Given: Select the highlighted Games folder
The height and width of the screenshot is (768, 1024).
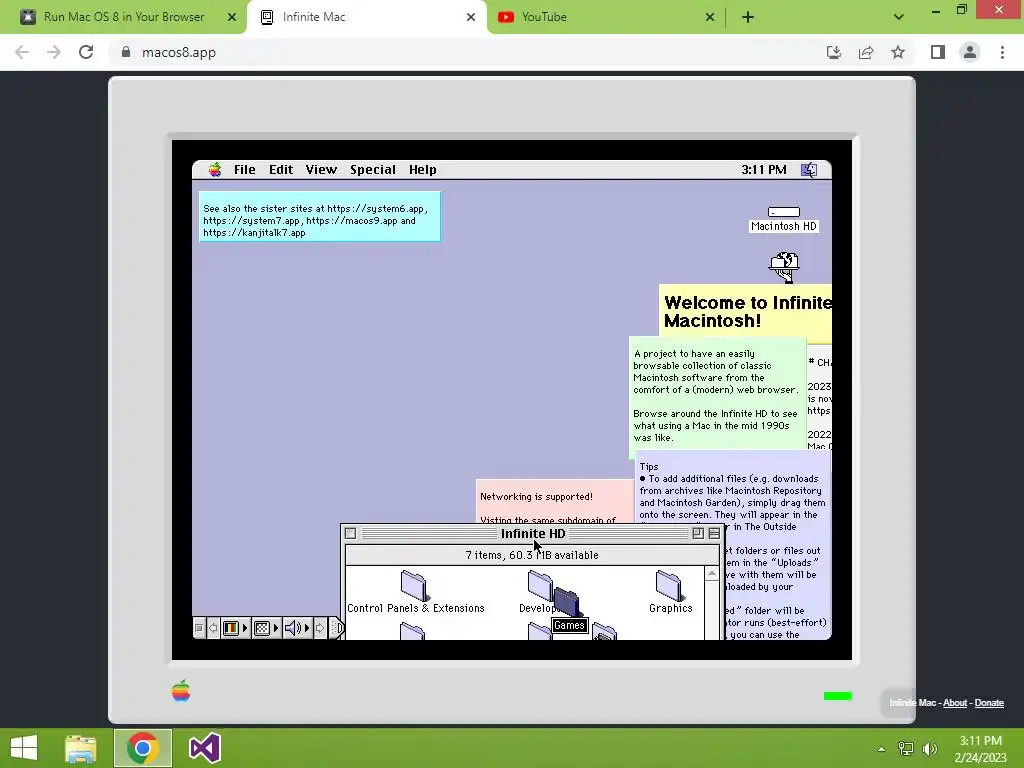Looking at the screenshot, I should [x=567, y=611].
